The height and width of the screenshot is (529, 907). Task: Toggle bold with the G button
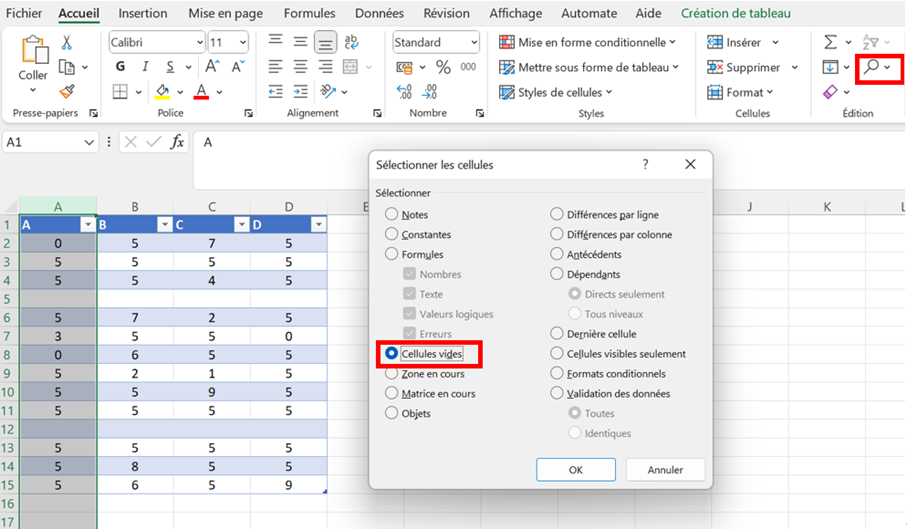click(120, 66)
